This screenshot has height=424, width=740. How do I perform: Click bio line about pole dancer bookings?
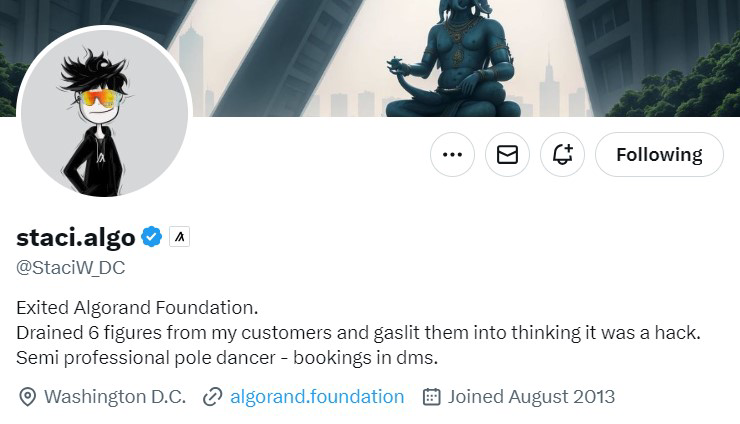228,357
